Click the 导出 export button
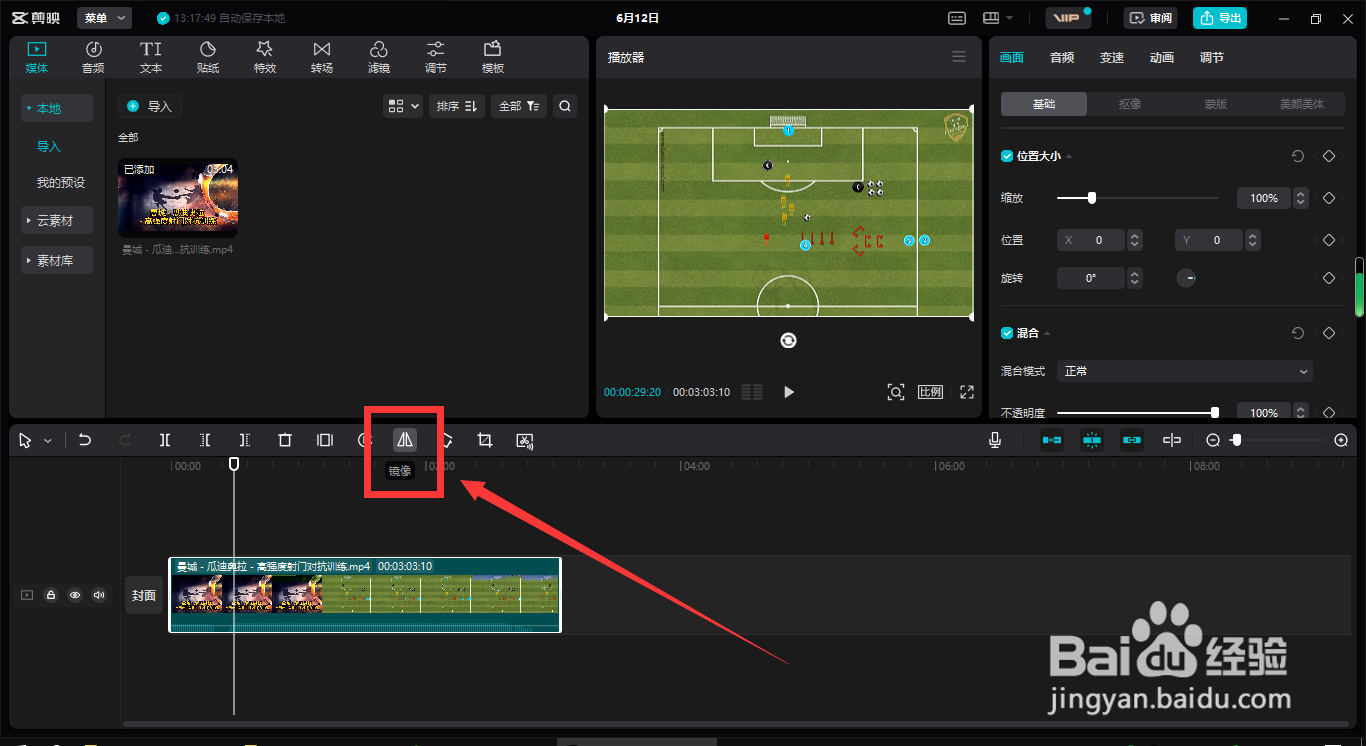 (1221, 18)
